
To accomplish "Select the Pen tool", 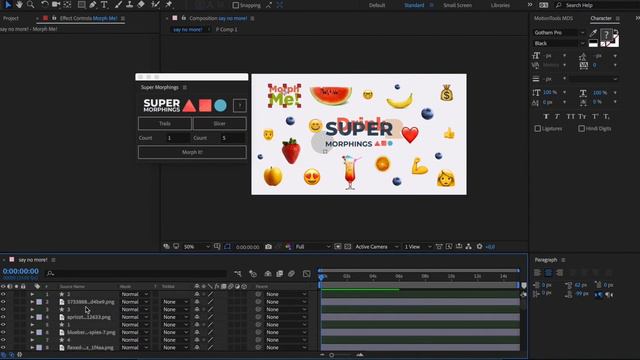I will click(93, 4).
